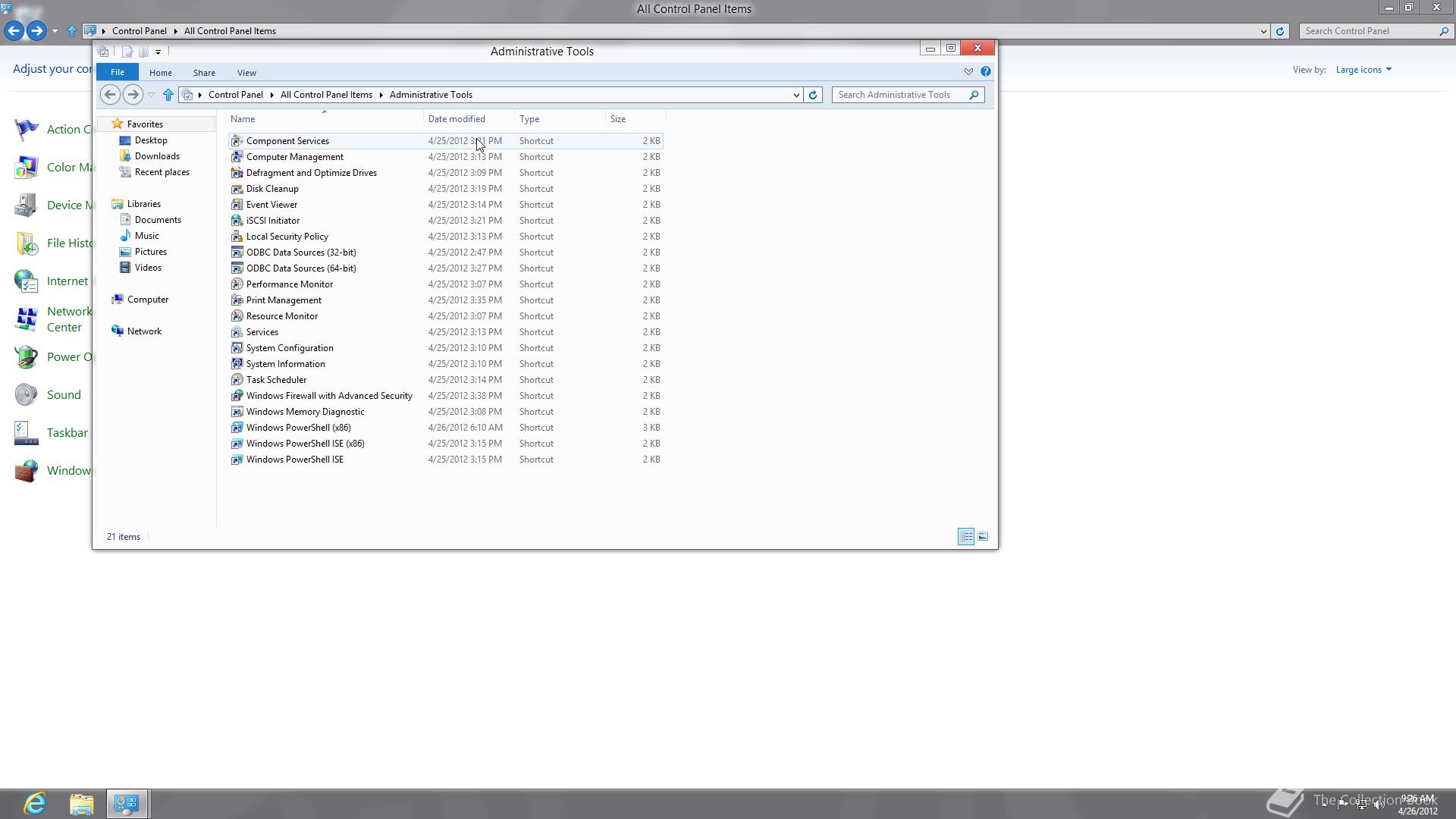The height and width of the screenshot is (819, 1456).
Task: Open the View by Large icons dropdown
Action: 1363,70
